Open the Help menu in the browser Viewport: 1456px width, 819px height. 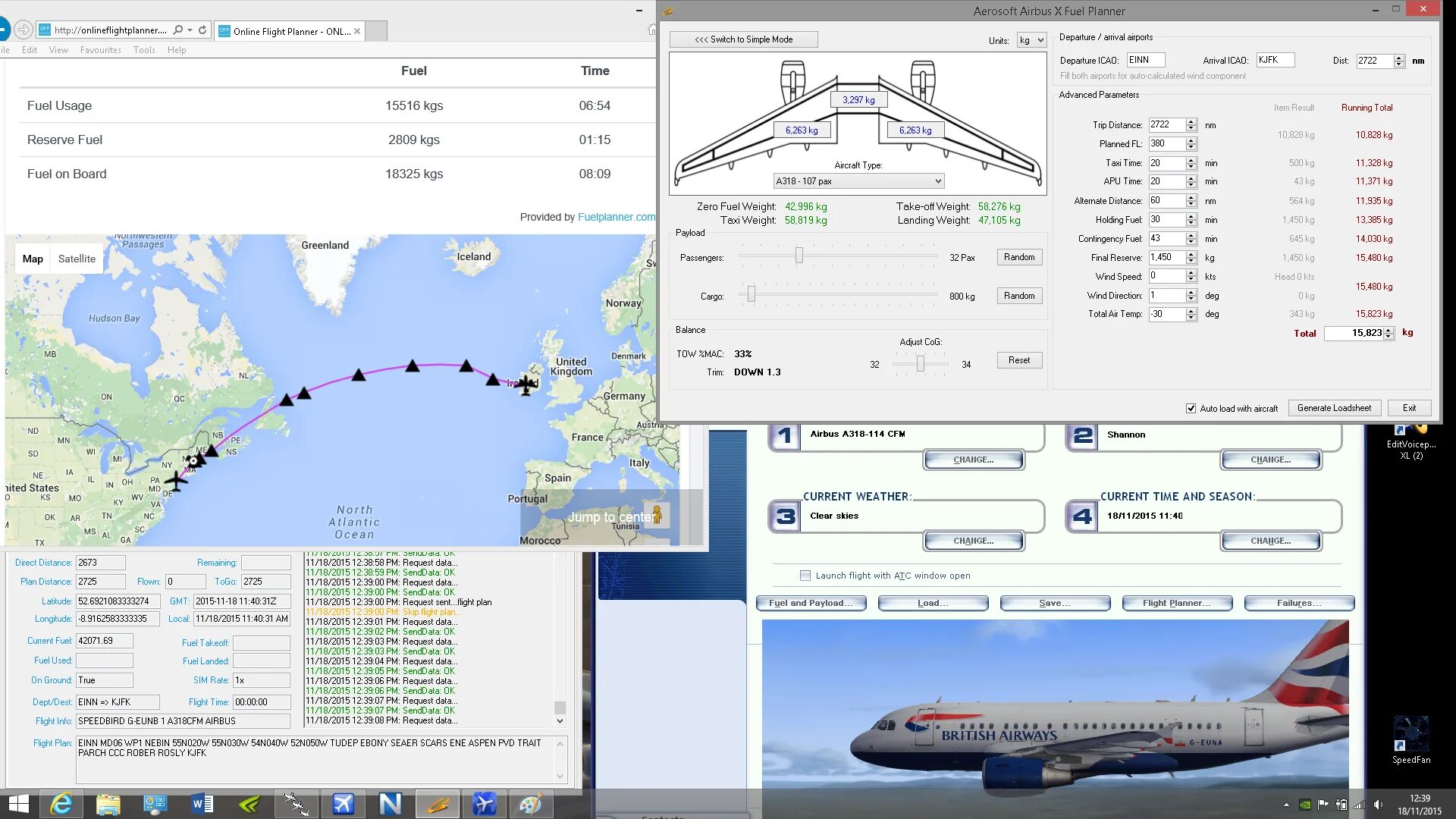(177, 50)
